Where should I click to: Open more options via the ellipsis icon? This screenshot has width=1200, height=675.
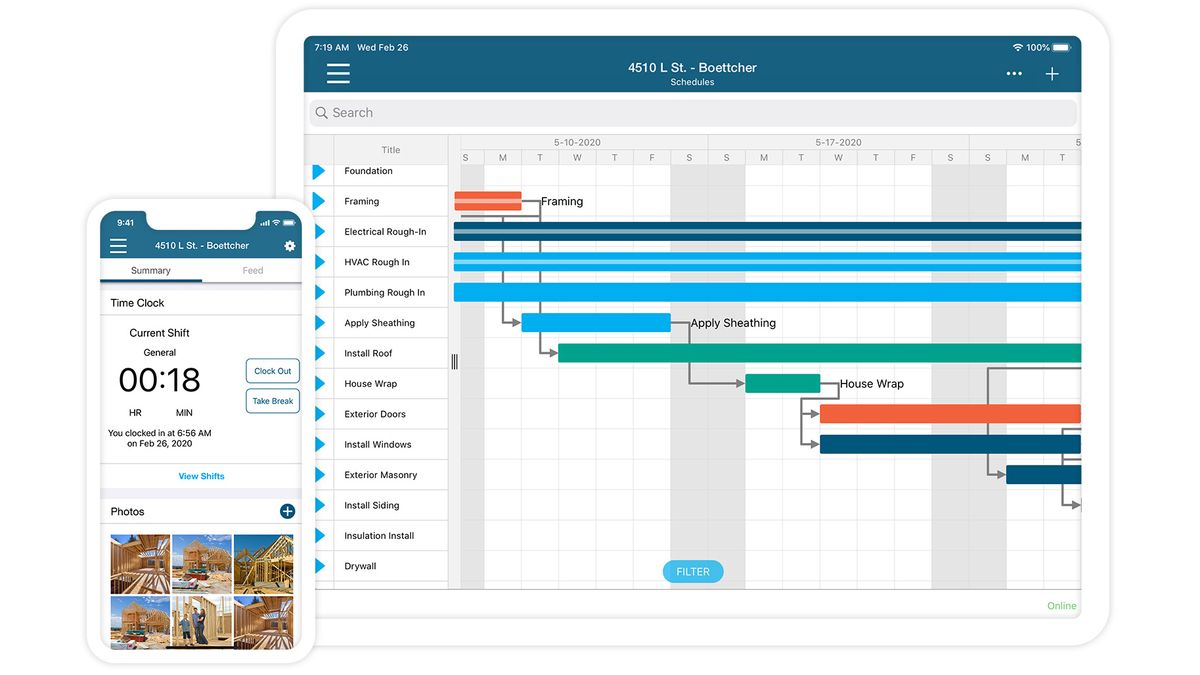pyautogui.click(x=1014, y=73)
